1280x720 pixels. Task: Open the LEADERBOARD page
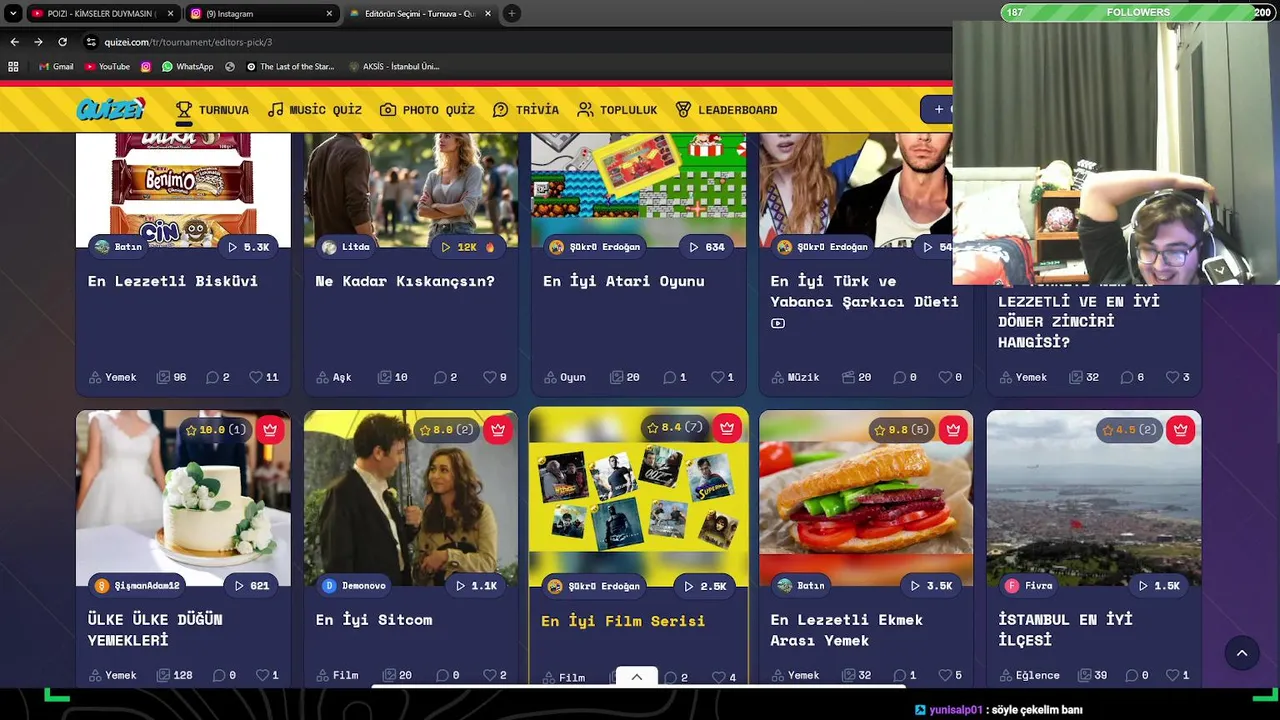[x=726, y=110]
